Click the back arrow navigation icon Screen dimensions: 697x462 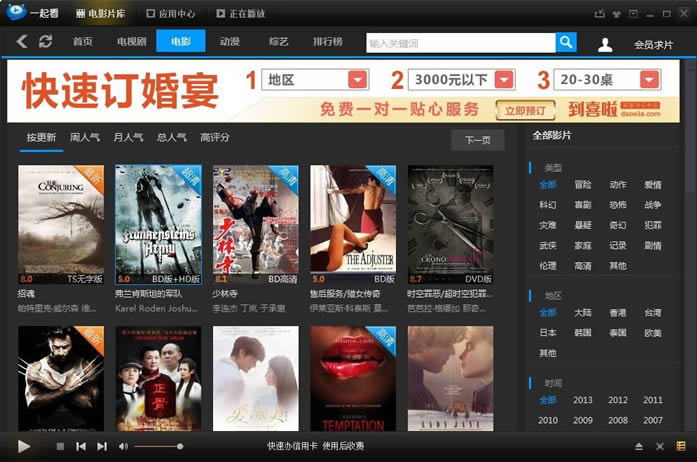pos(22,42)
